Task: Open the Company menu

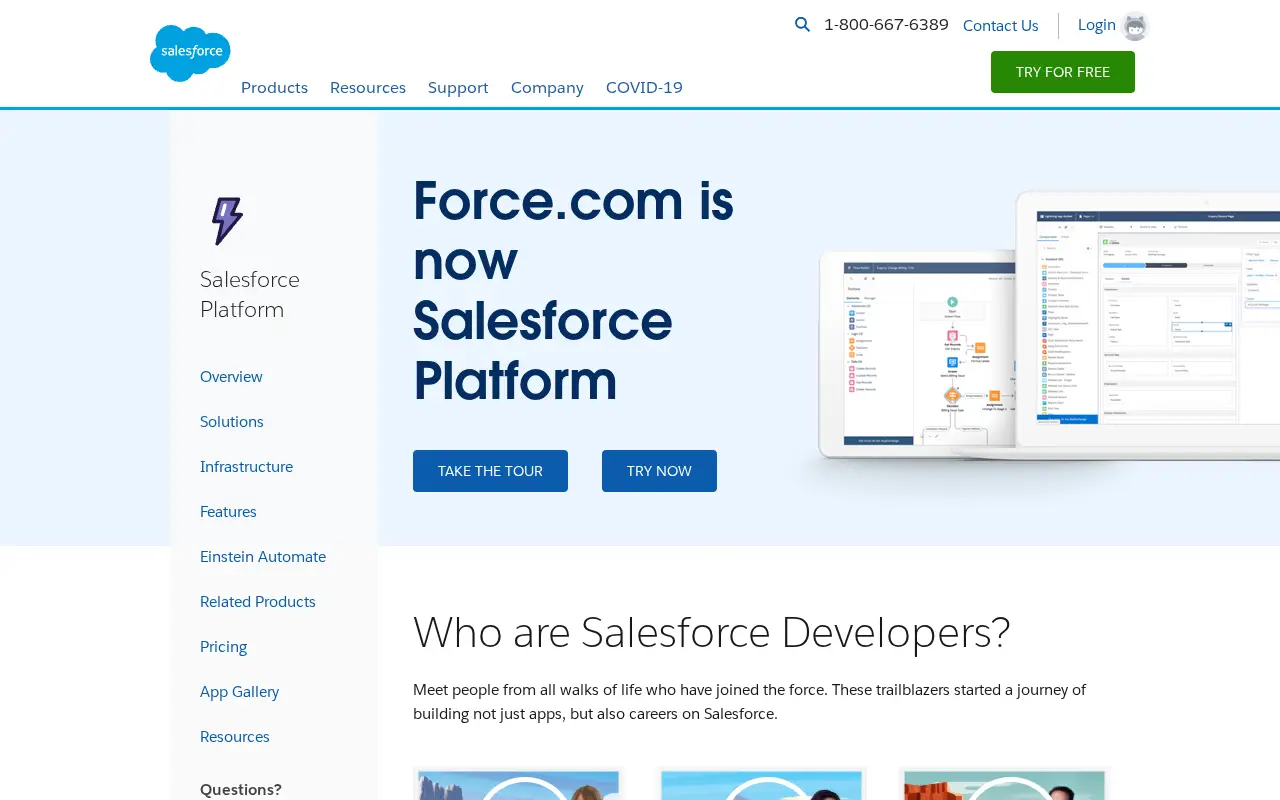Action: pos(547,87)
